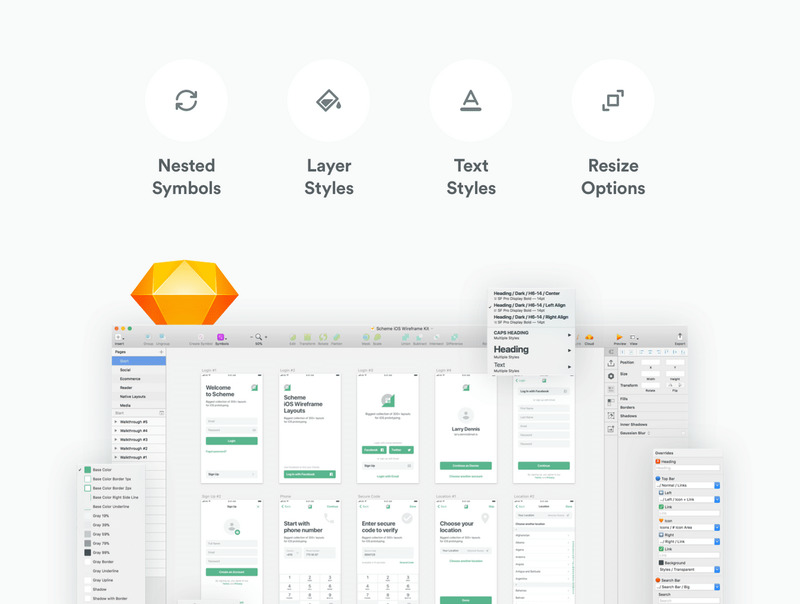
Task: Click the Log in with Facebook button
Action: click(x=310, y=474)
